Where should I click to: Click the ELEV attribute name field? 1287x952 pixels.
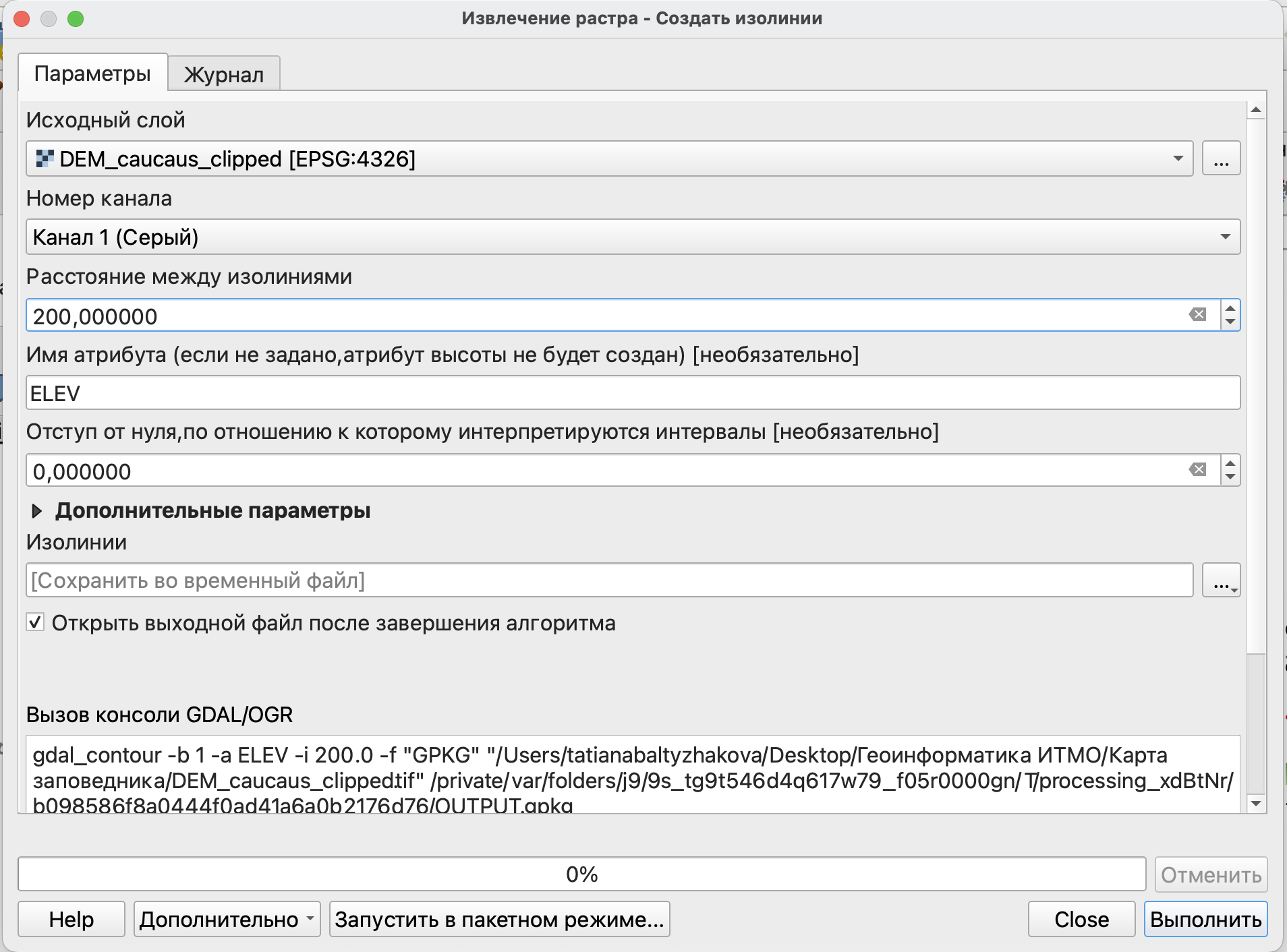tap(632, 393)
